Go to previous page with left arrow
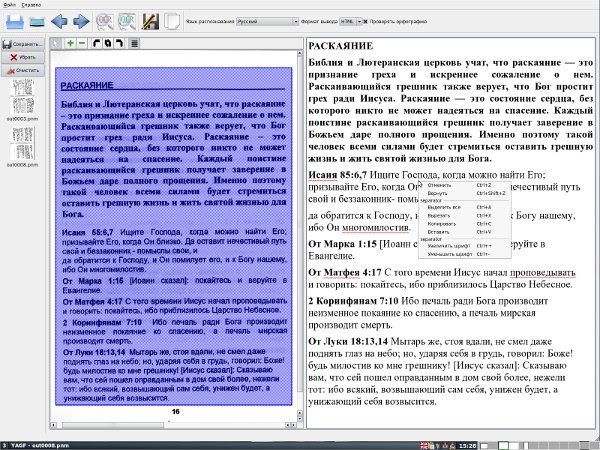Viewport: 600px width, 450px height. tap(59, 21)
